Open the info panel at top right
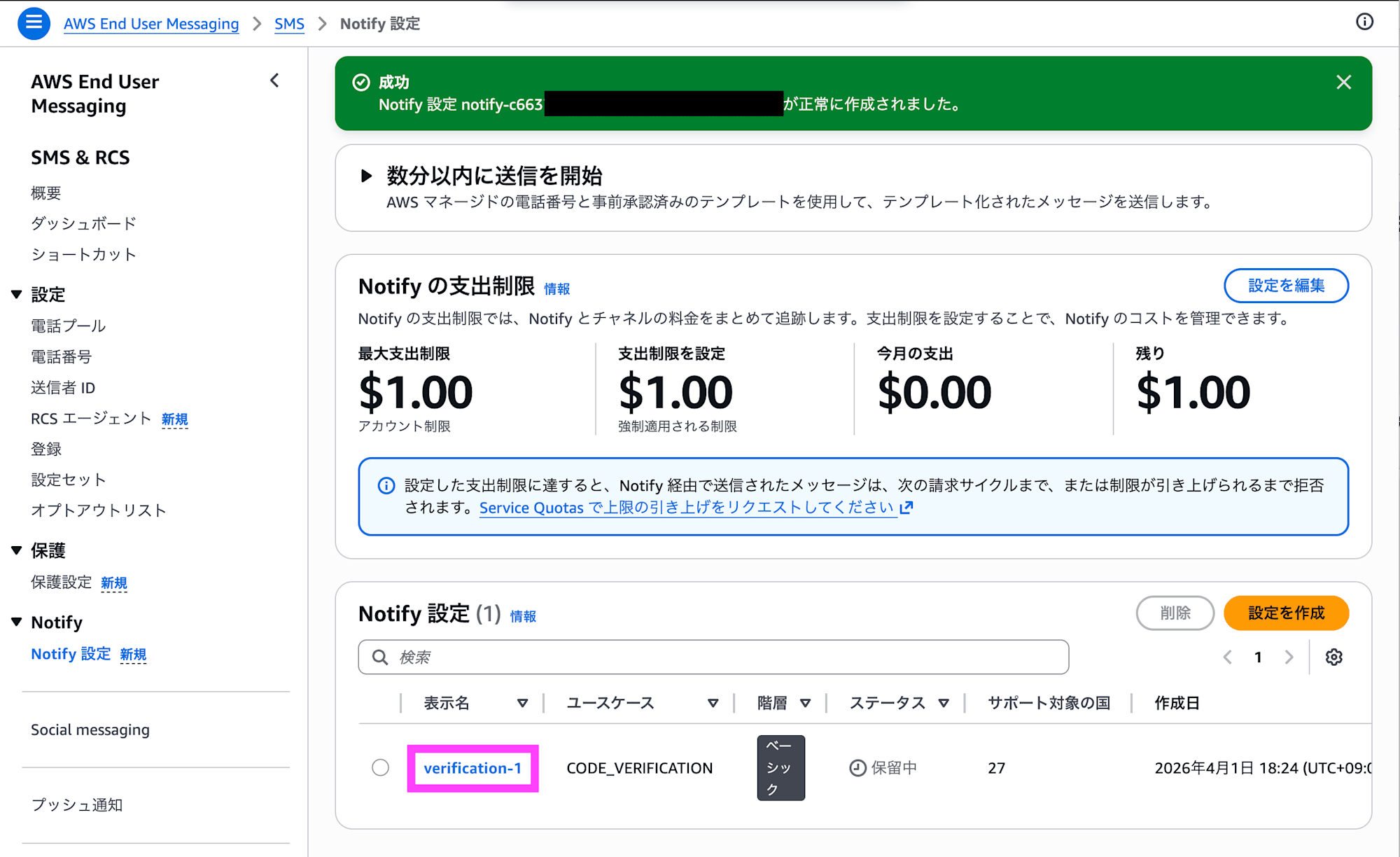Viewport: 1400px width, 857px height. pyautogui.click(x=1364, y=22)
